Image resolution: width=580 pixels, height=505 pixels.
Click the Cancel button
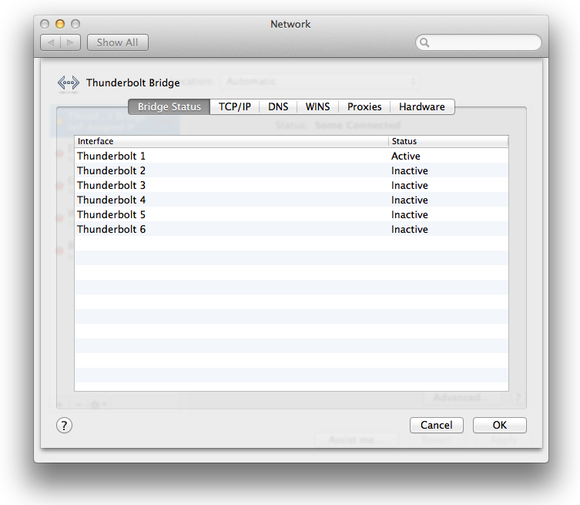(436, 425)
